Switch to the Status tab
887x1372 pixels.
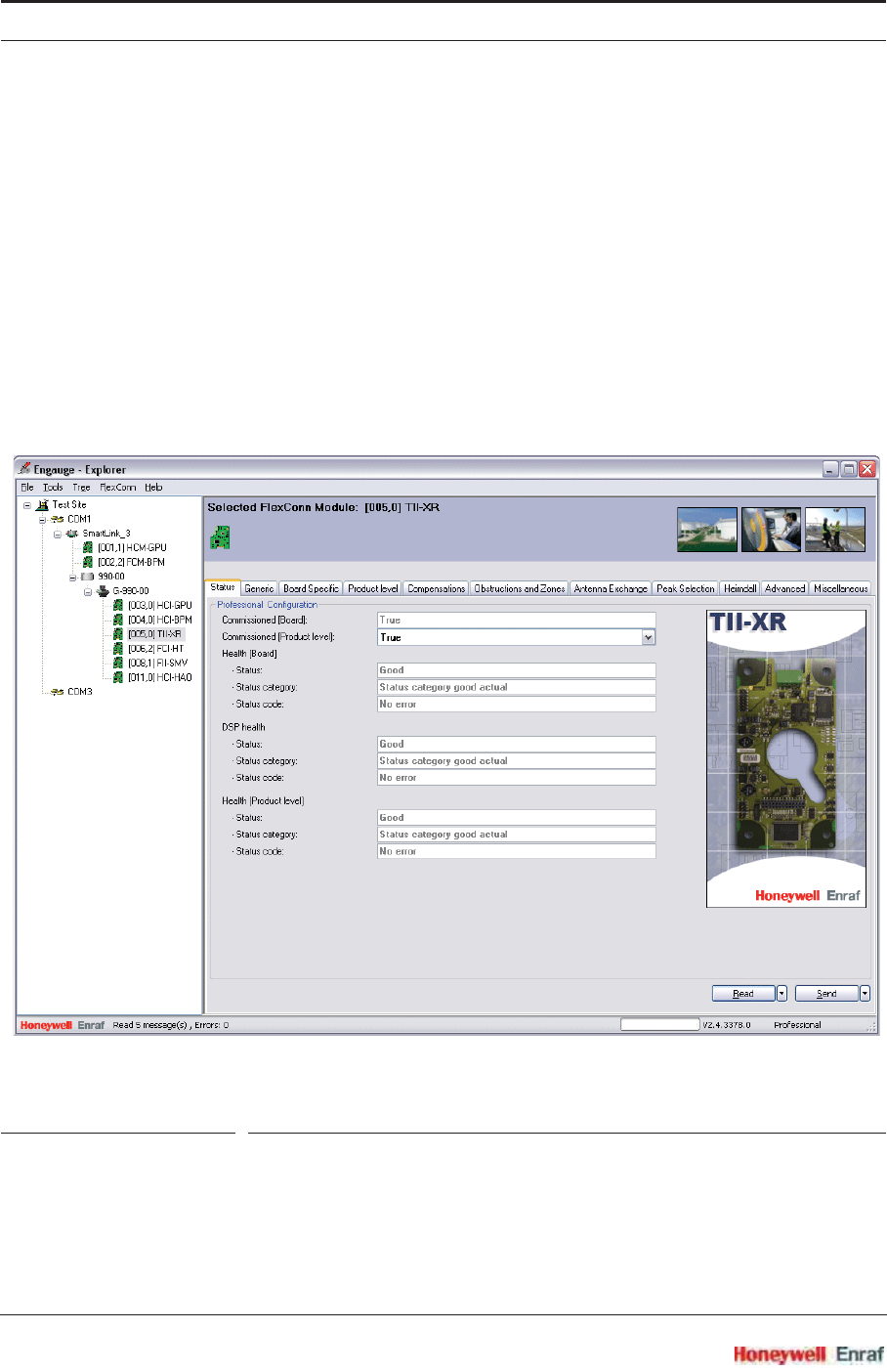[x=223, y=587]
